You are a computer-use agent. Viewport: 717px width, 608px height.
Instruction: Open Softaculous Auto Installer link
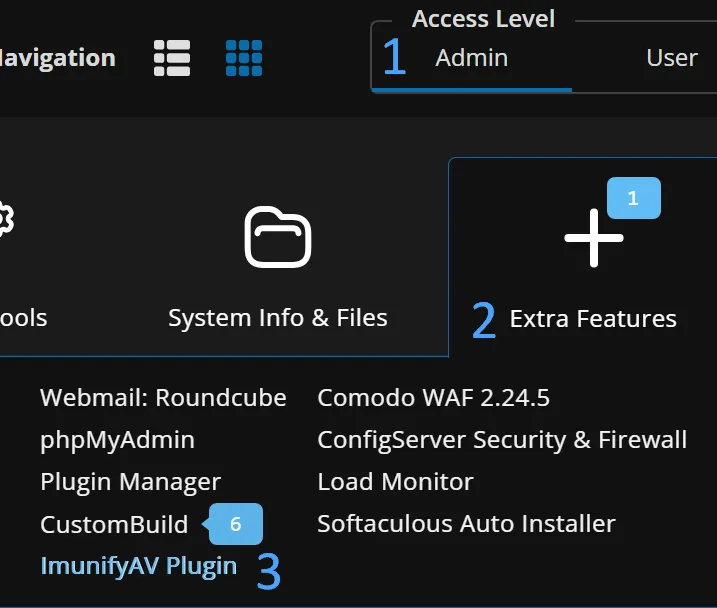[466, 524]
